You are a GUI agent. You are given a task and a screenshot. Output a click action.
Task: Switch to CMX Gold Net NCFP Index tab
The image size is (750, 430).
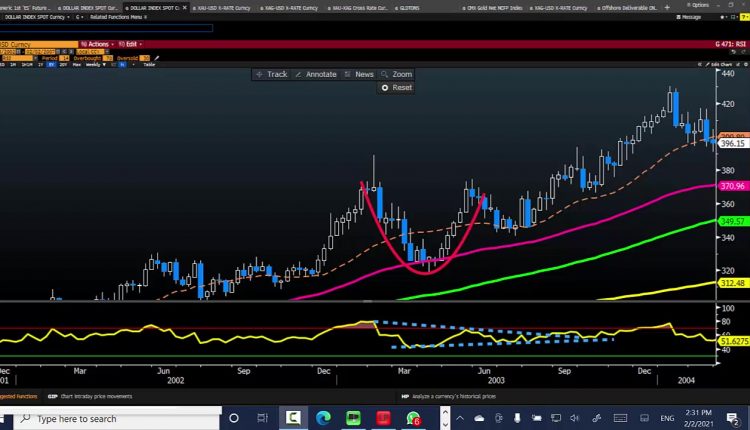(x=496, y=7)
